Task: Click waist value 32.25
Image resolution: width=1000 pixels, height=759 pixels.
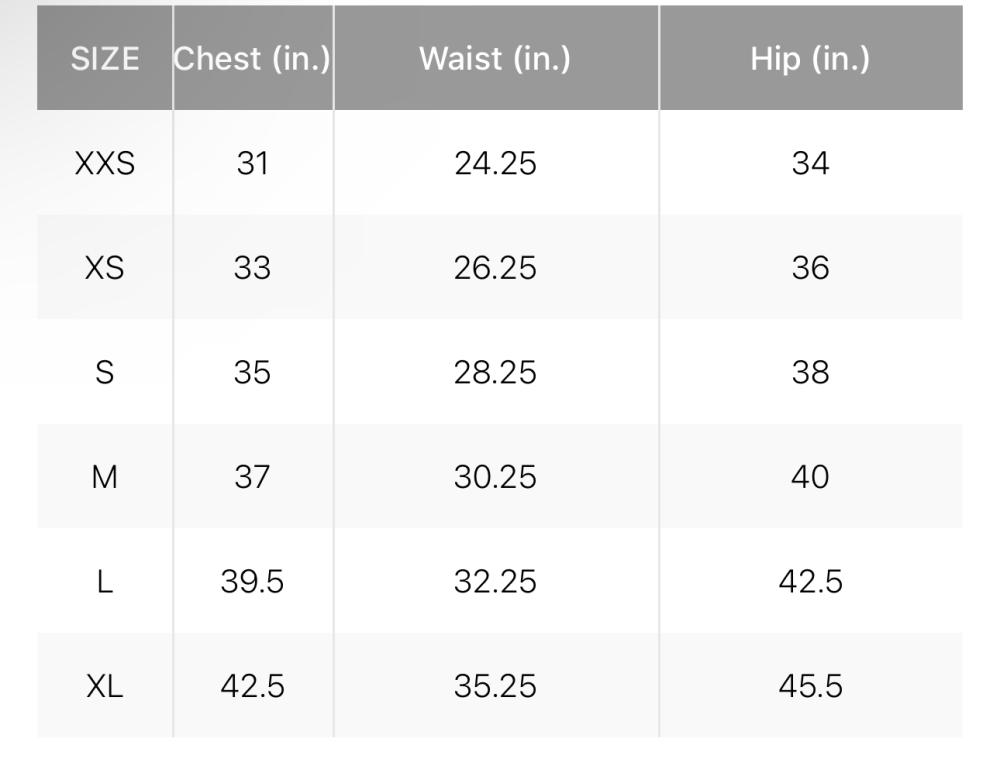Action: point(495,582)
